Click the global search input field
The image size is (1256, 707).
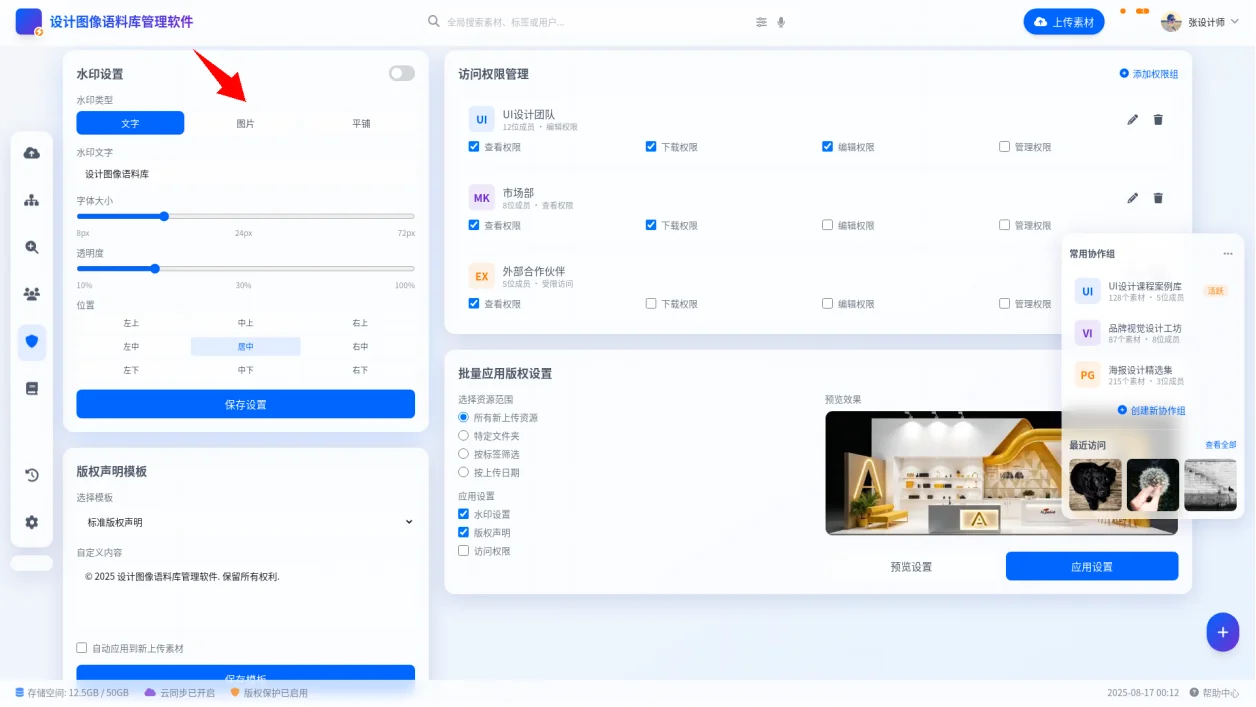pyautogui.click(x=595, y=22)
